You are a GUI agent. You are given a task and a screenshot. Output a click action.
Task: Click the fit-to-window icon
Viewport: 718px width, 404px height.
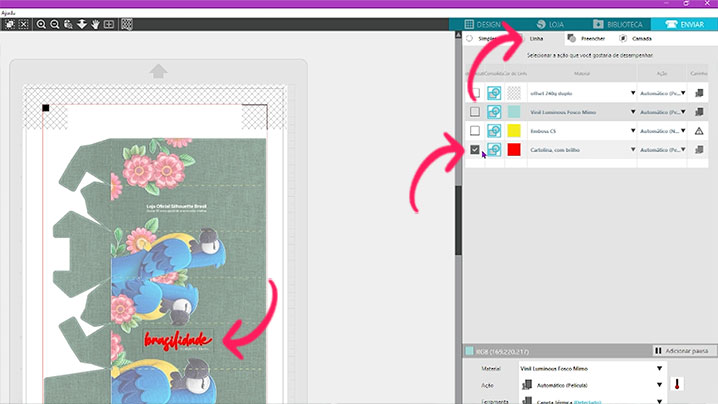pos(109,24)
